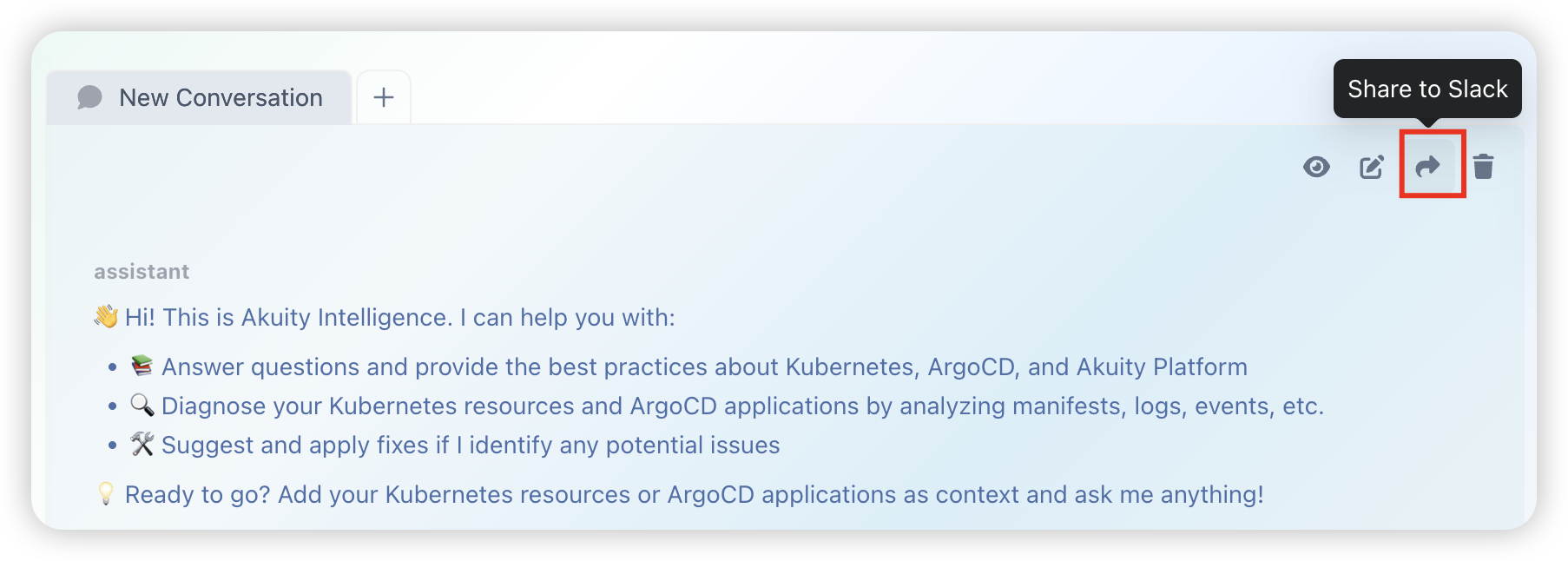Toggle the eye visibility icon
Image resolution: width=1568 pixels, height=561 pixels.
(x=1316, y=167)
